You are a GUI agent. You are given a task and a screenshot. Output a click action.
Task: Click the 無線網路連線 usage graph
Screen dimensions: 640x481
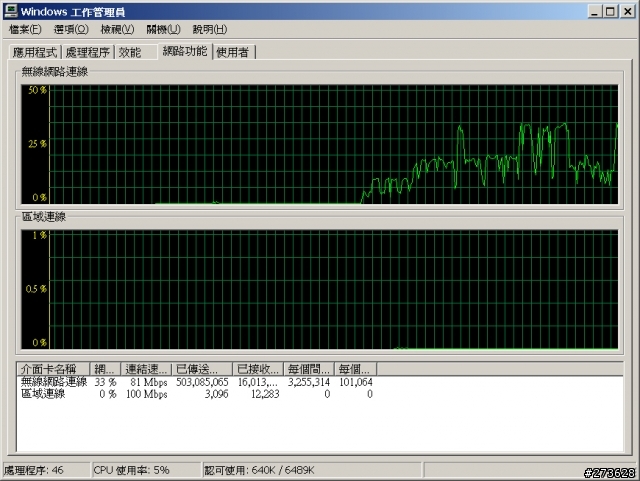point(320,144)
